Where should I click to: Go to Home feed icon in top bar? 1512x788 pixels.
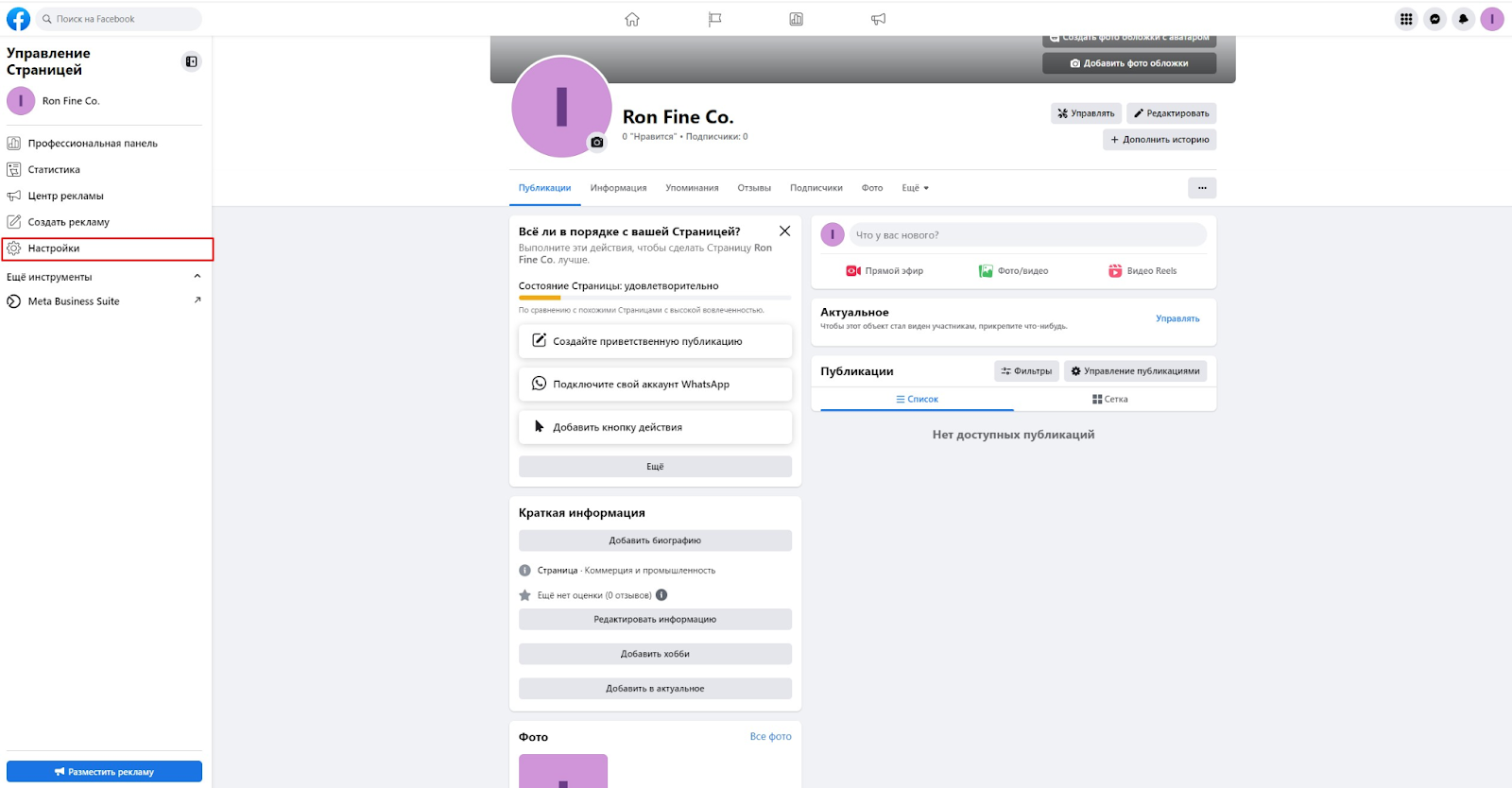pyautogui.click(x=632, y=19)
